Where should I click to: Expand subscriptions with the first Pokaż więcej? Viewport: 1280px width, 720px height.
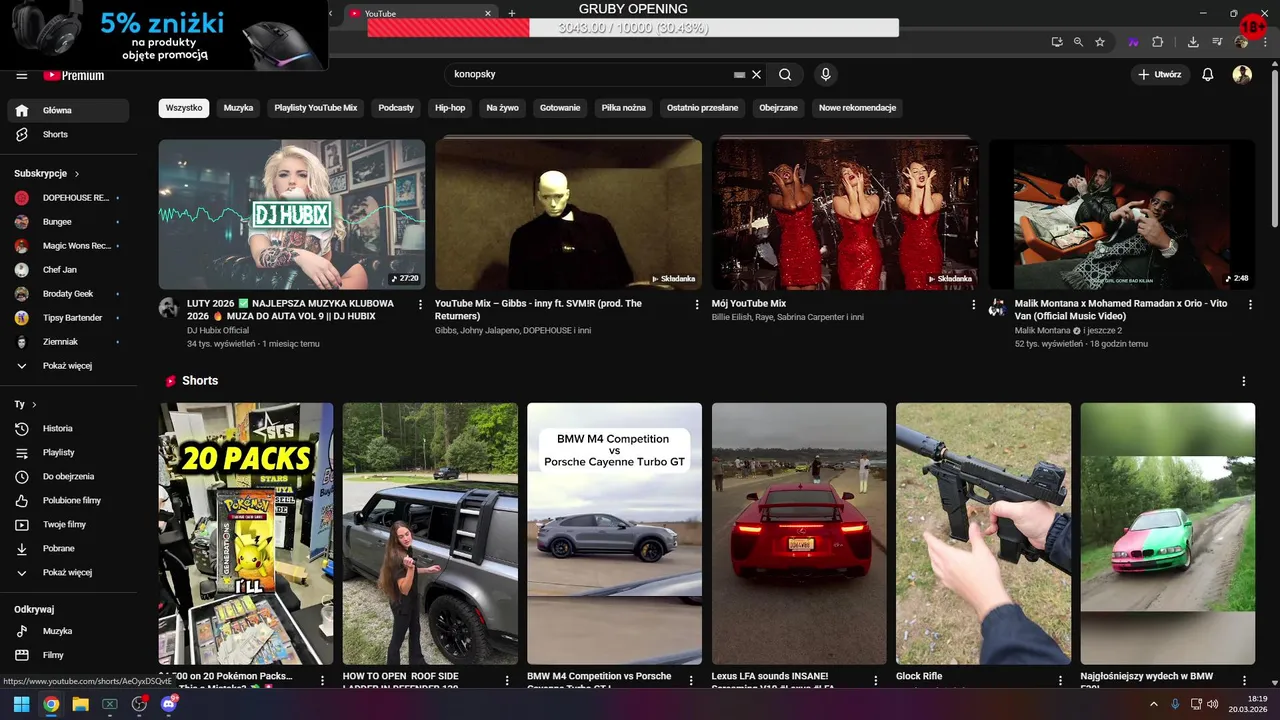(68, 366)
